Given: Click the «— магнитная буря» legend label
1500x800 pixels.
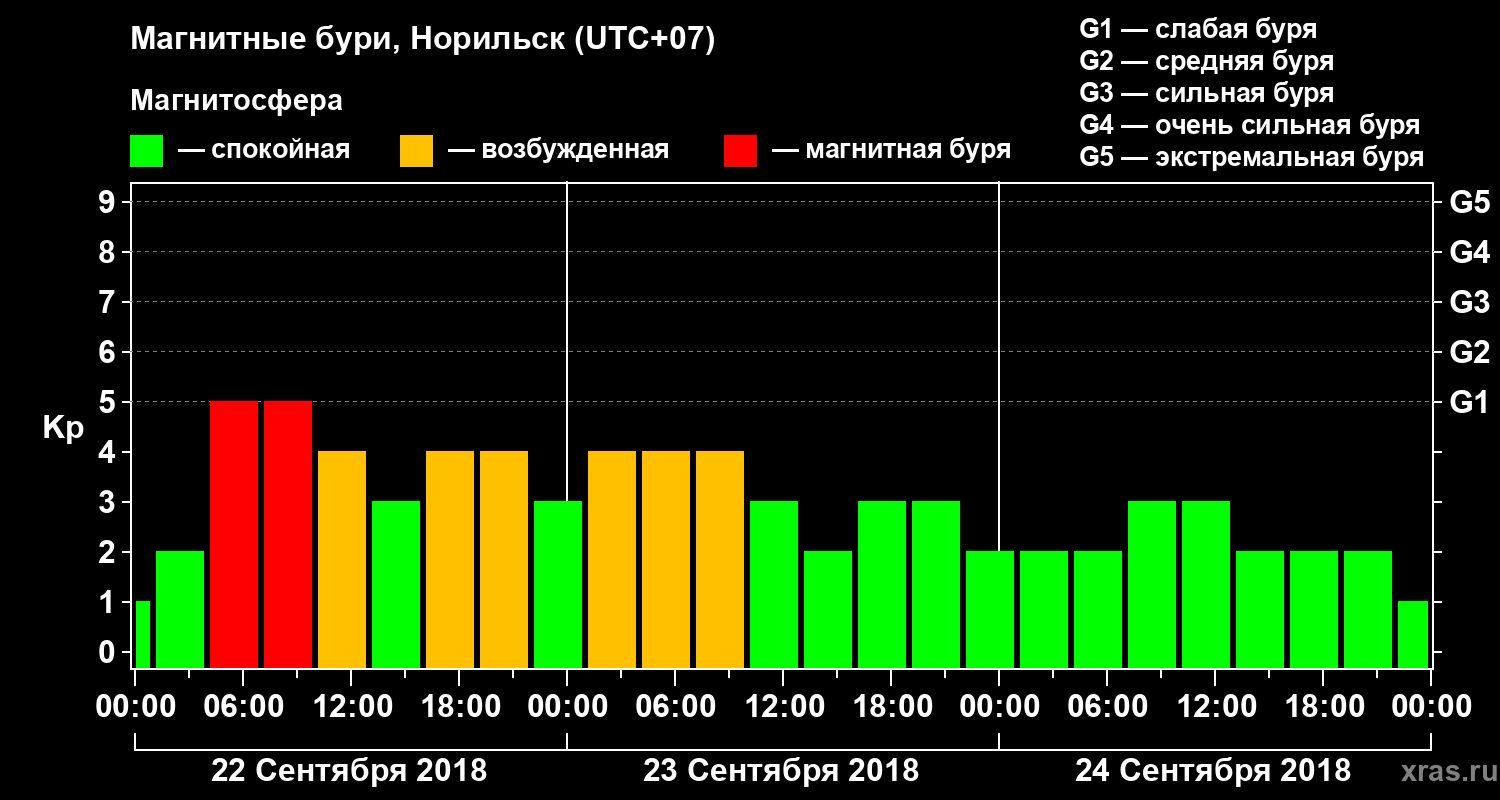Looking at the screenshot, I should tap(891, 150).
